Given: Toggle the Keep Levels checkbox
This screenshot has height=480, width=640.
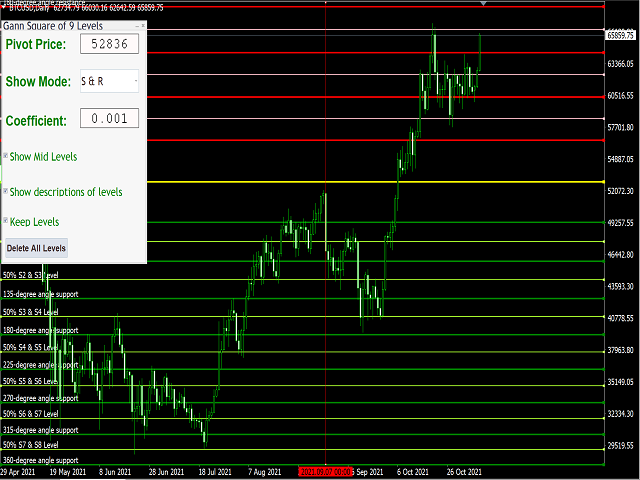Looking at the screenshot, I should coord(6,221).
